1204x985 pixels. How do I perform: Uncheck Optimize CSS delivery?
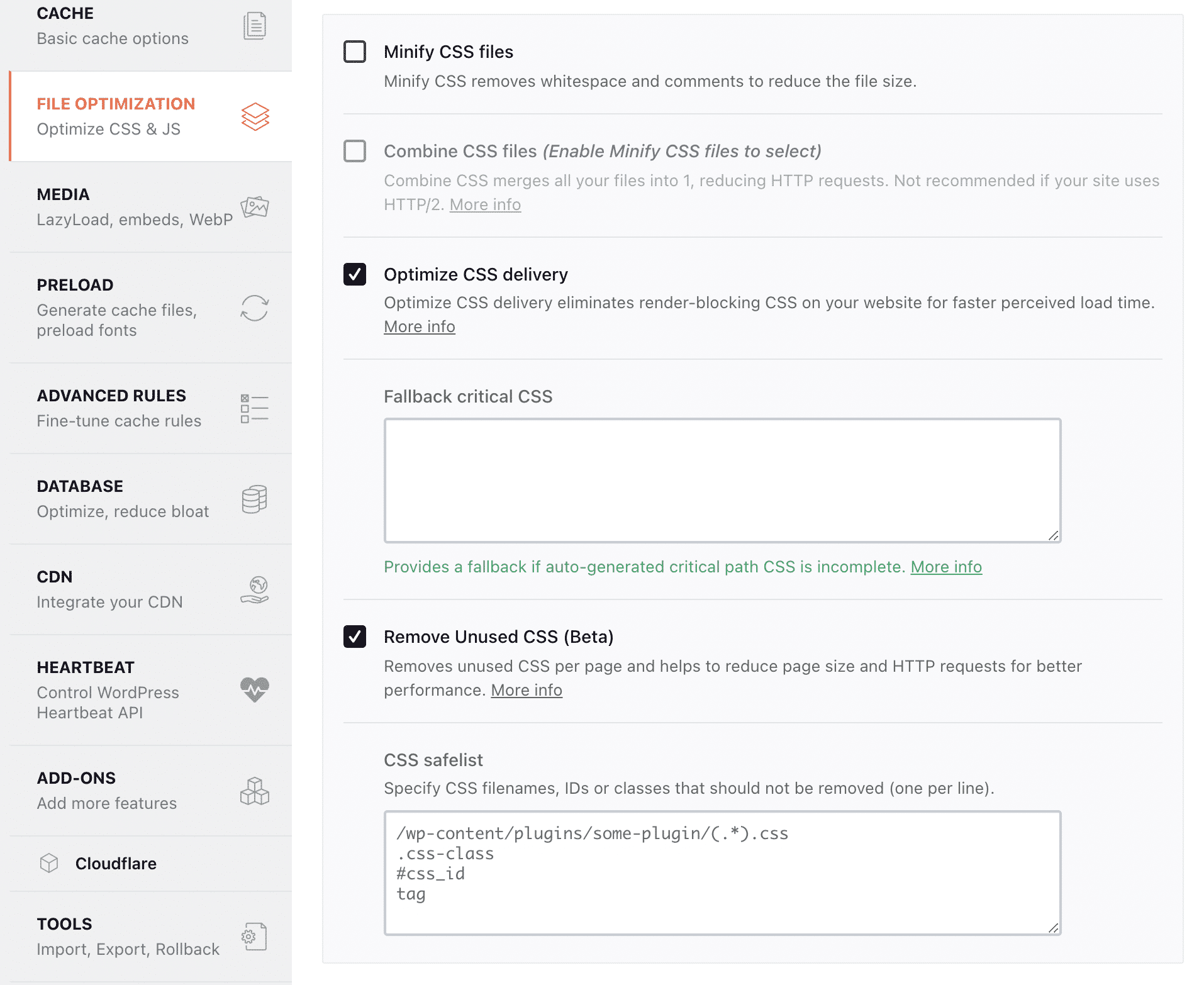pyautogui.click(x=355, y=274)
